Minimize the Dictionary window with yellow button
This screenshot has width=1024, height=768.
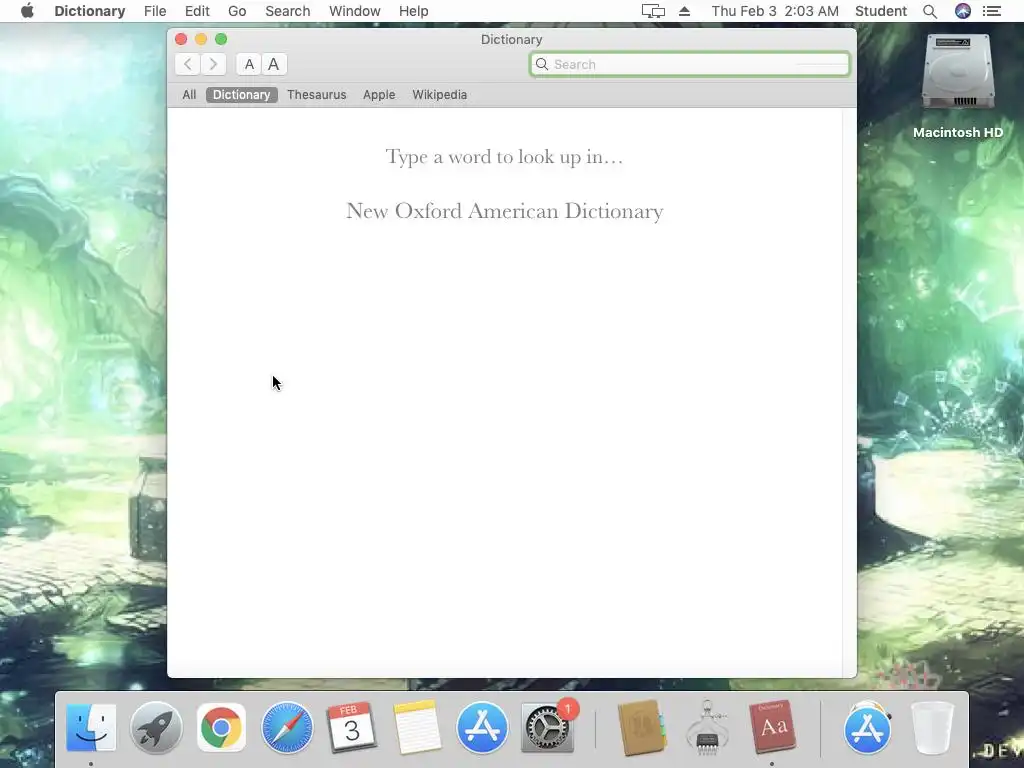coord(201,39)
